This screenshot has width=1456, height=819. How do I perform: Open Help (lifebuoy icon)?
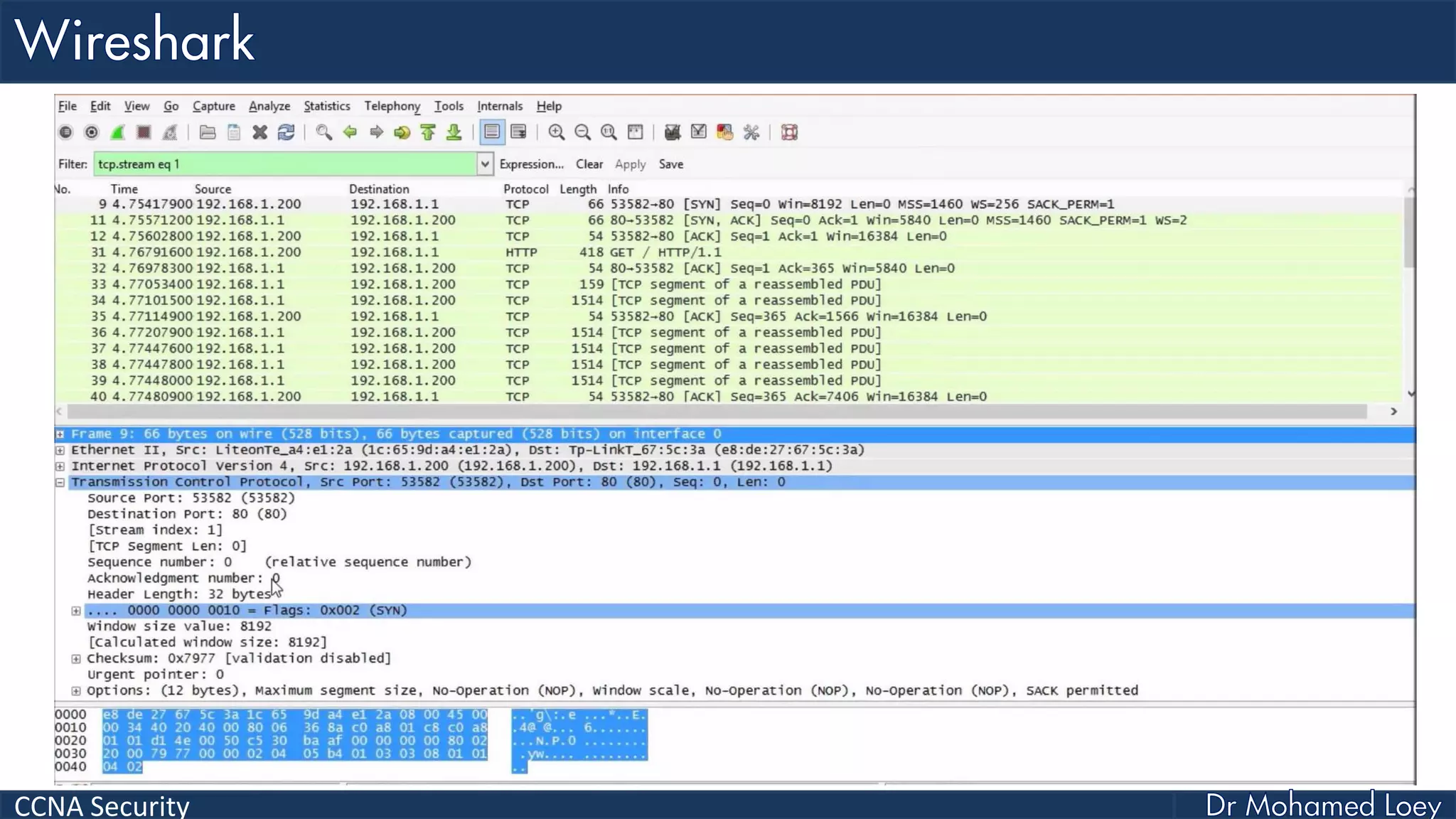click(x=789, y=132)
